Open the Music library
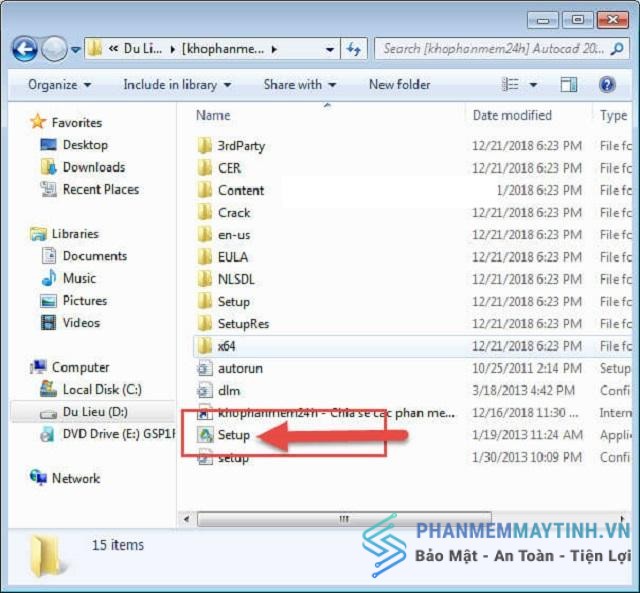 [79, 278]
